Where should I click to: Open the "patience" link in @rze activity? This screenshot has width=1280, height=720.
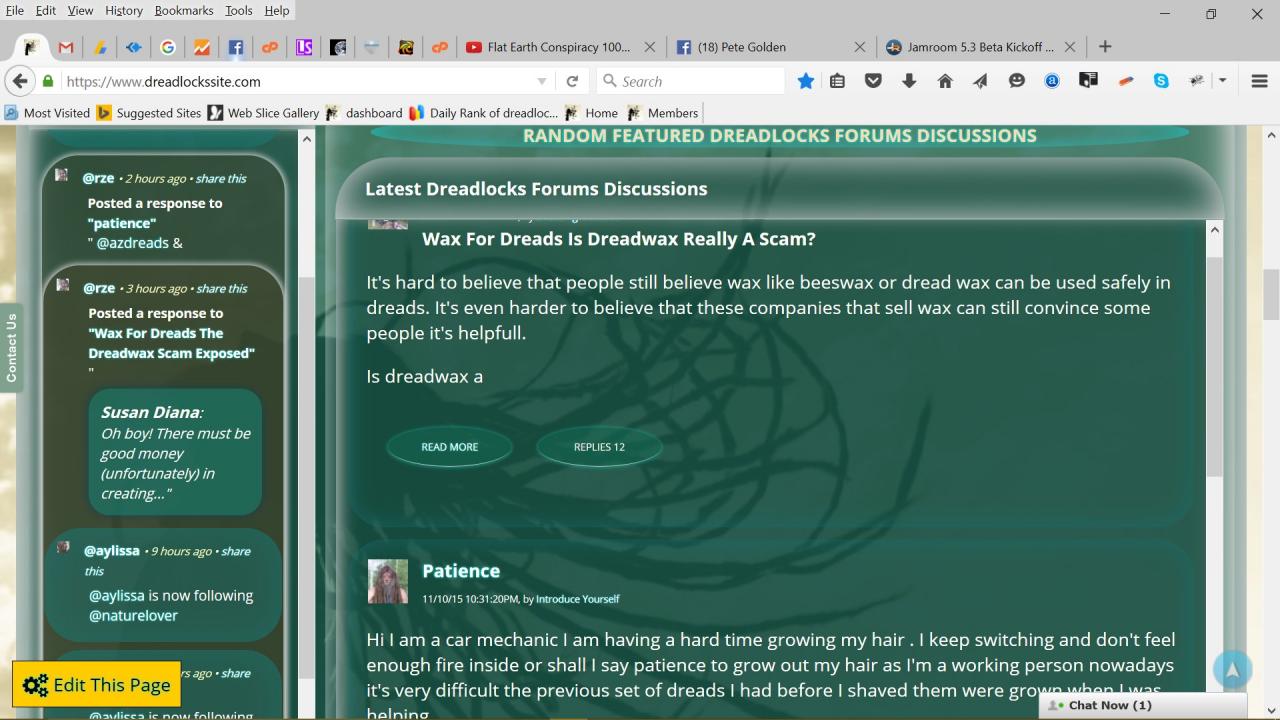tap(122, 223)
